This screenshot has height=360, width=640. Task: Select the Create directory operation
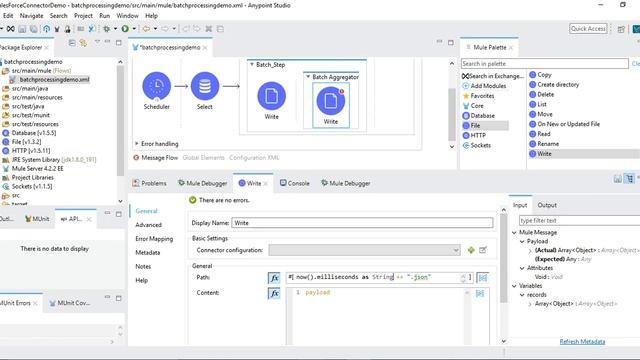tap(554, 84)
